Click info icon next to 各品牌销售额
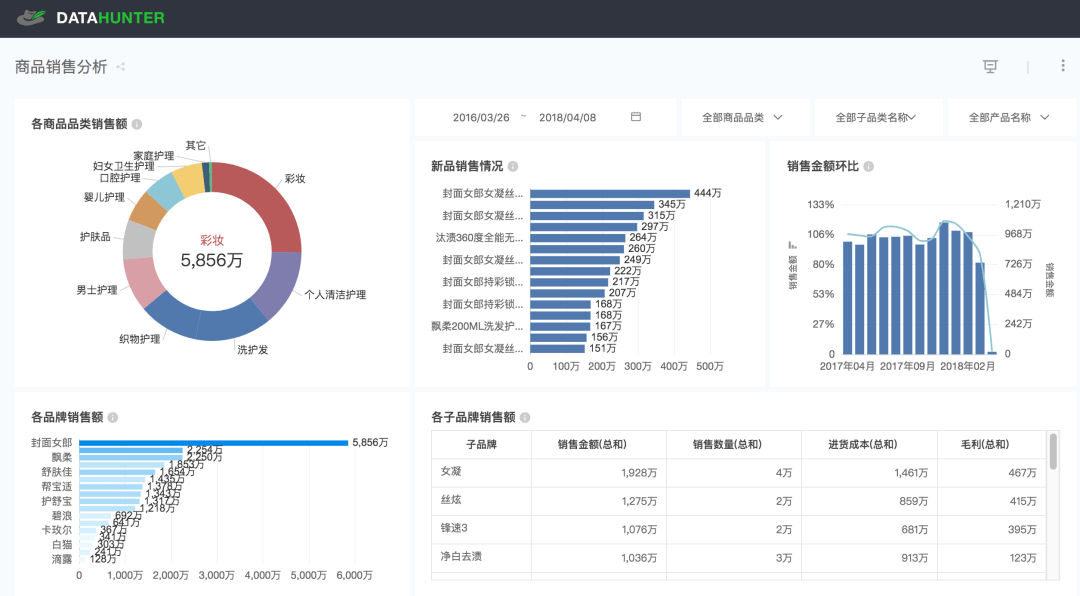This screenshot has height=596, width=1080. 113,417
